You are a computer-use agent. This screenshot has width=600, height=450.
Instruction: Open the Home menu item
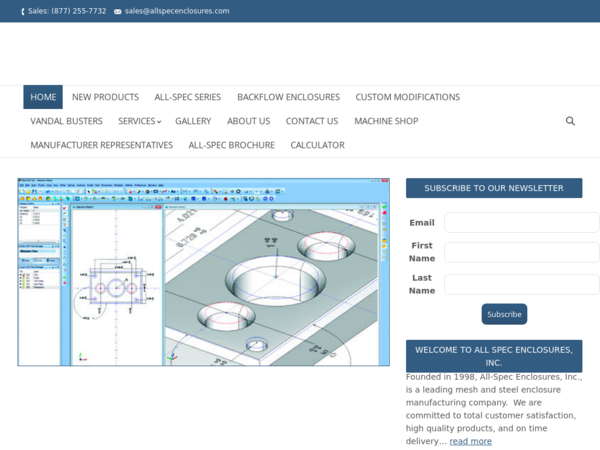tap(43, 97)
